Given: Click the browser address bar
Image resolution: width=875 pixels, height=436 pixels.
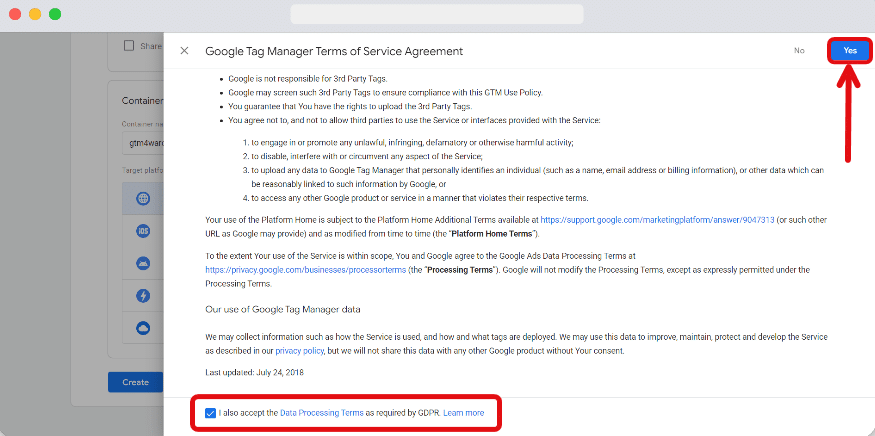Looking at the screenshot, I should pos(437,14).
